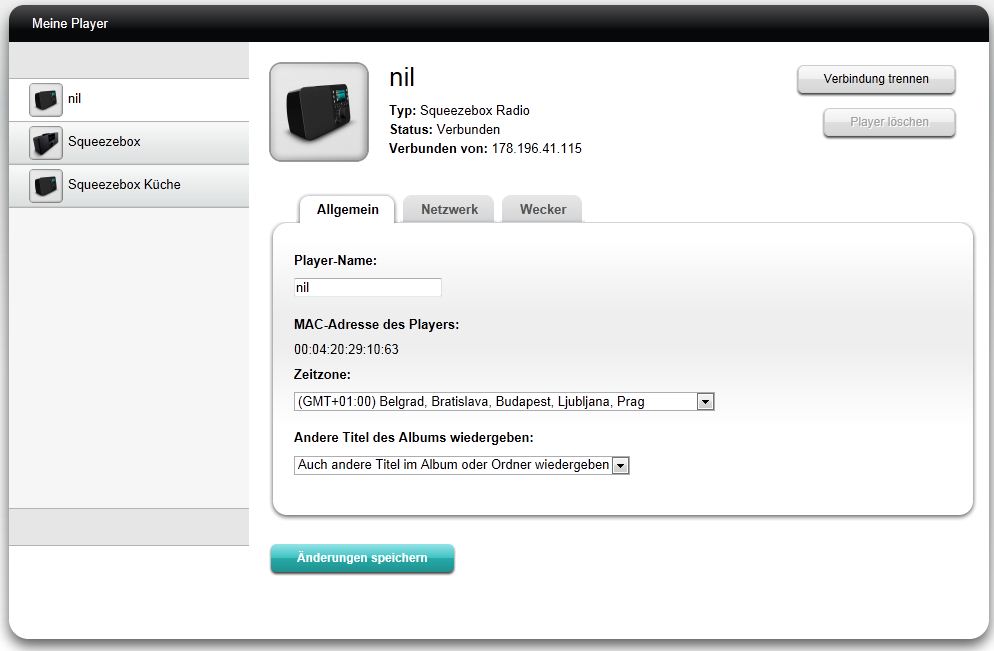Viewport: 994px width, 651px height.
Task: Click the large Squeezebox Radio device image
Action: (x=319, y=112)
